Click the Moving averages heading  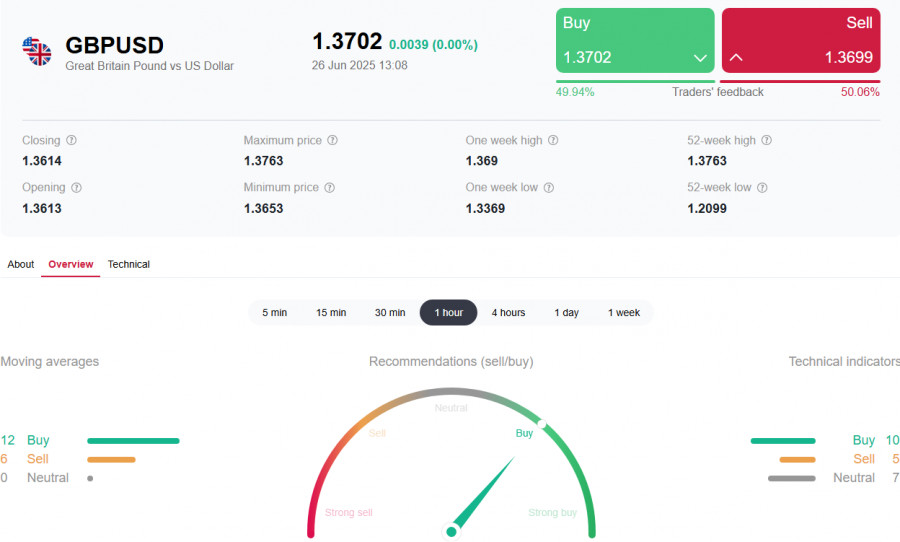(49, 362)
